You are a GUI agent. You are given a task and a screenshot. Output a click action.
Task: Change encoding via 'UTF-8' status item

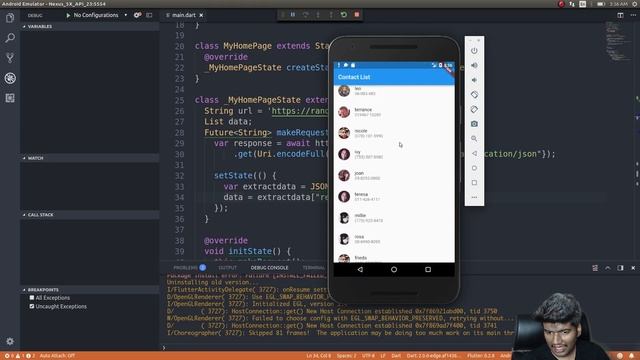coord(368,356)
